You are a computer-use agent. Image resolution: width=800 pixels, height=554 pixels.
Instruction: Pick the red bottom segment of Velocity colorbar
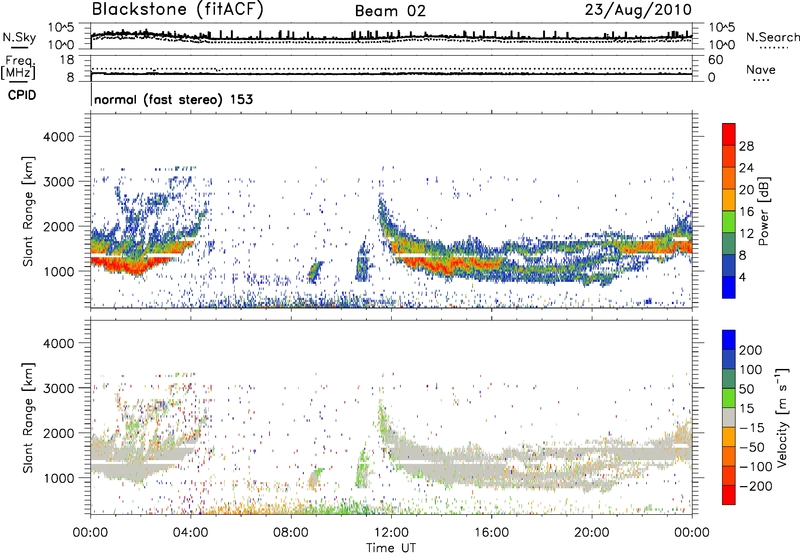[729, 495]
